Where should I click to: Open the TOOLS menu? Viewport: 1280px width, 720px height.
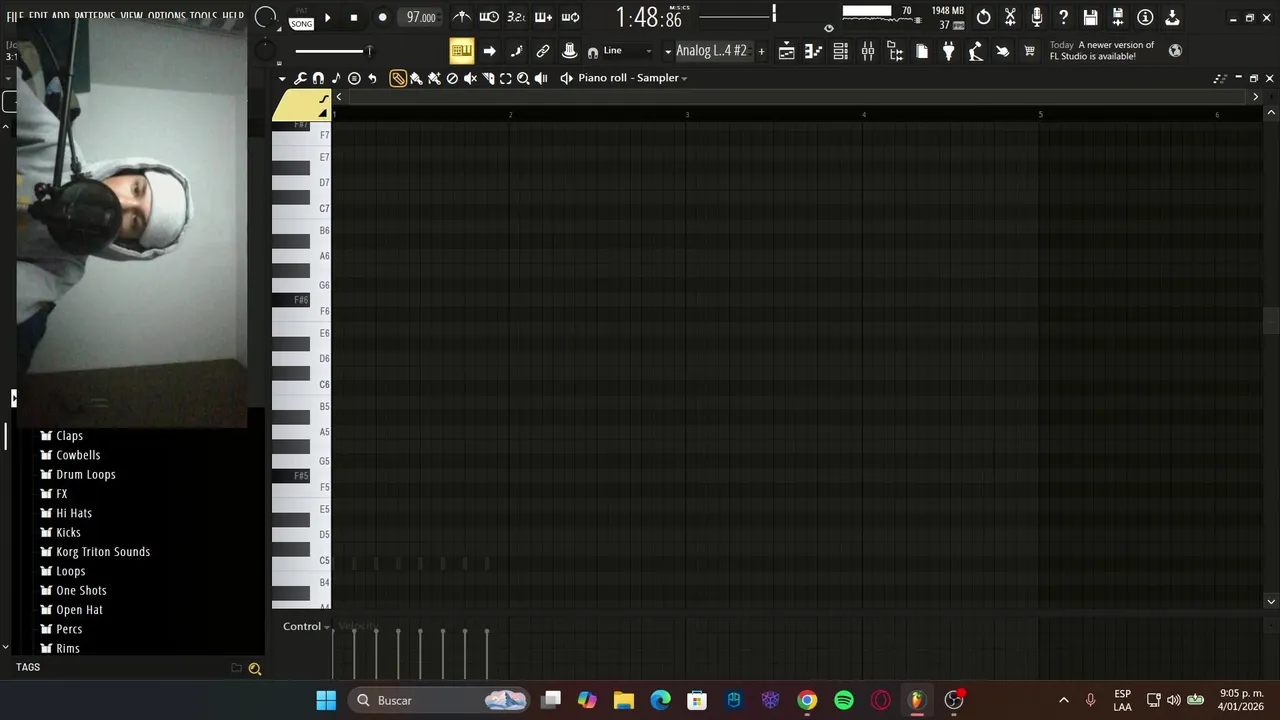203,17
